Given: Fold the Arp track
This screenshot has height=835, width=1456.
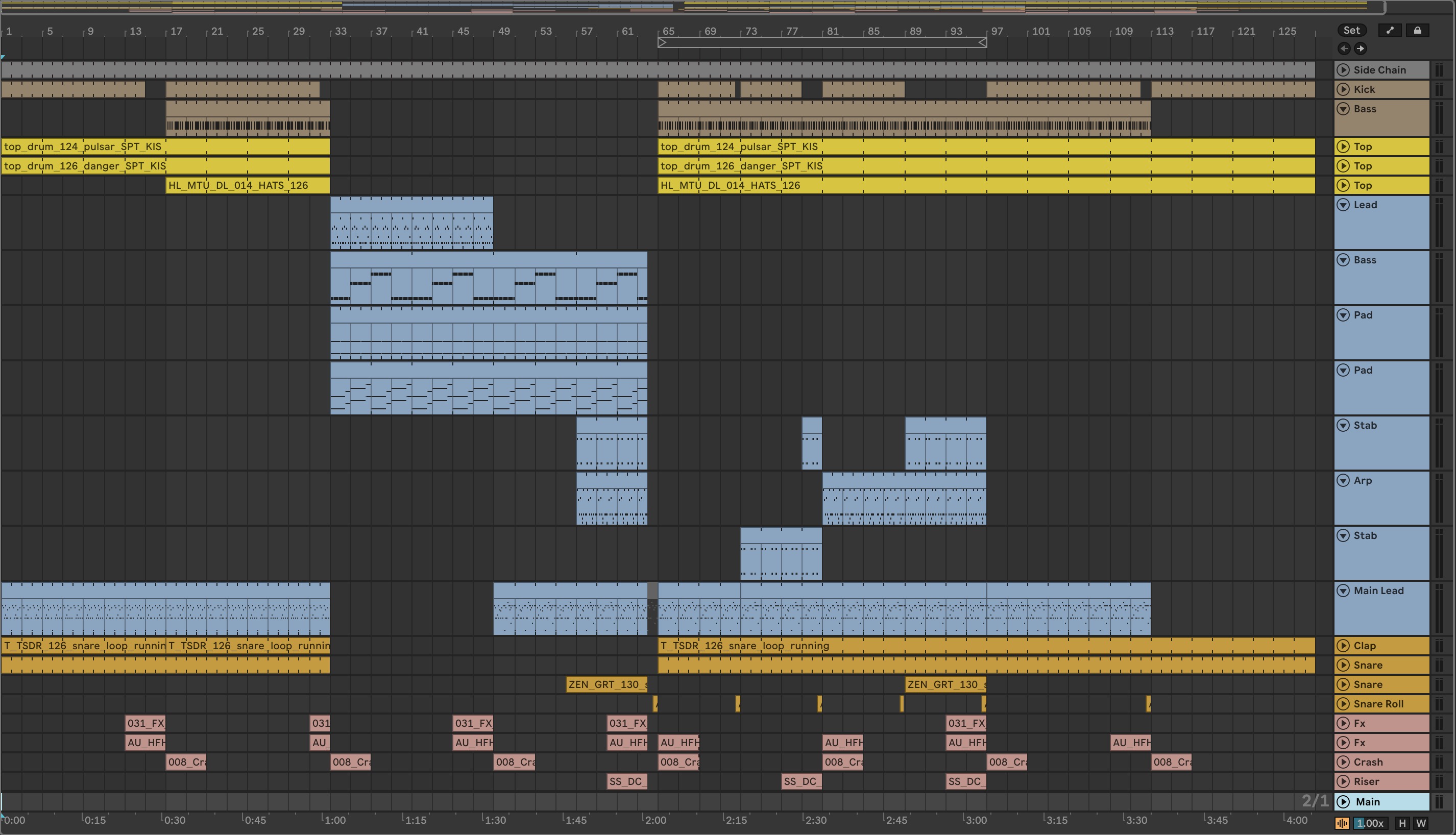Looking at the screenshot, I should (x=1343, y=481).
